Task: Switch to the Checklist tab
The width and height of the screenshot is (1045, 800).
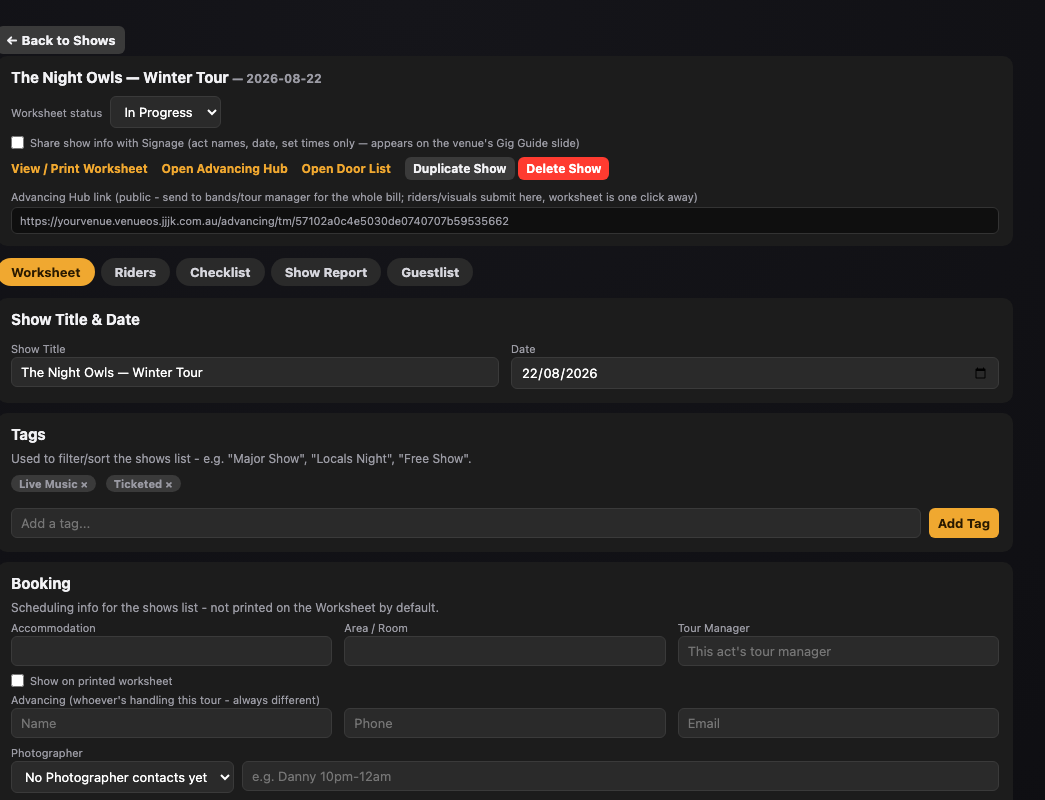Action: click(220, 272)
